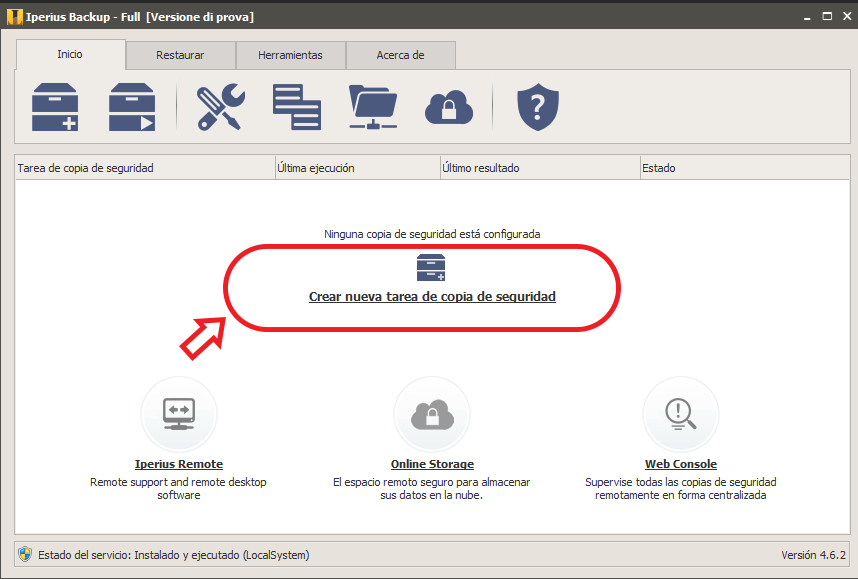The width and height of the screenshot is (858, 579).
Task: Switch to the Inicio tab
Action: point(71,54)
